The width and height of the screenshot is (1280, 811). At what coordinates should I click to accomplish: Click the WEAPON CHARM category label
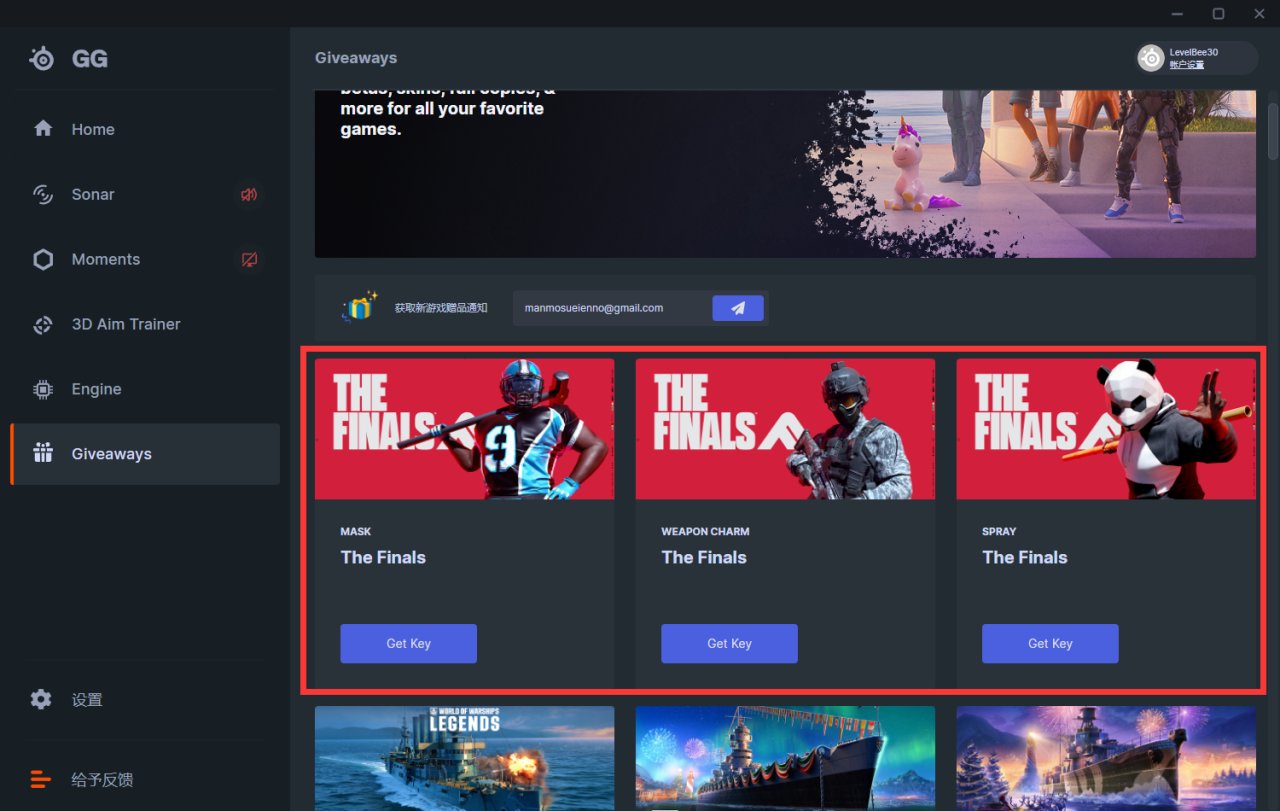pos(705,532)
